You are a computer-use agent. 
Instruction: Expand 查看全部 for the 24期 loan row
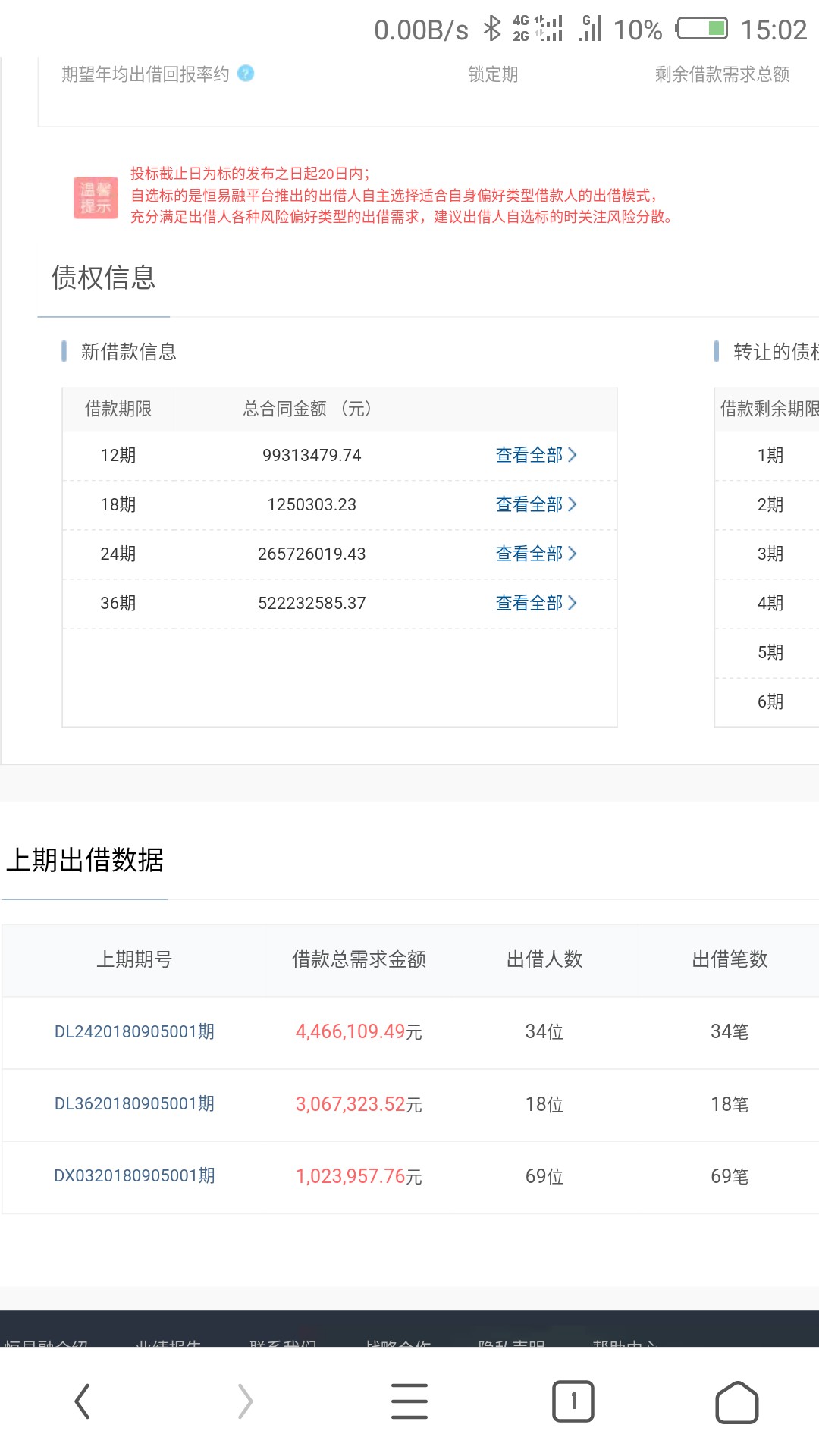[x=535, y=554]
